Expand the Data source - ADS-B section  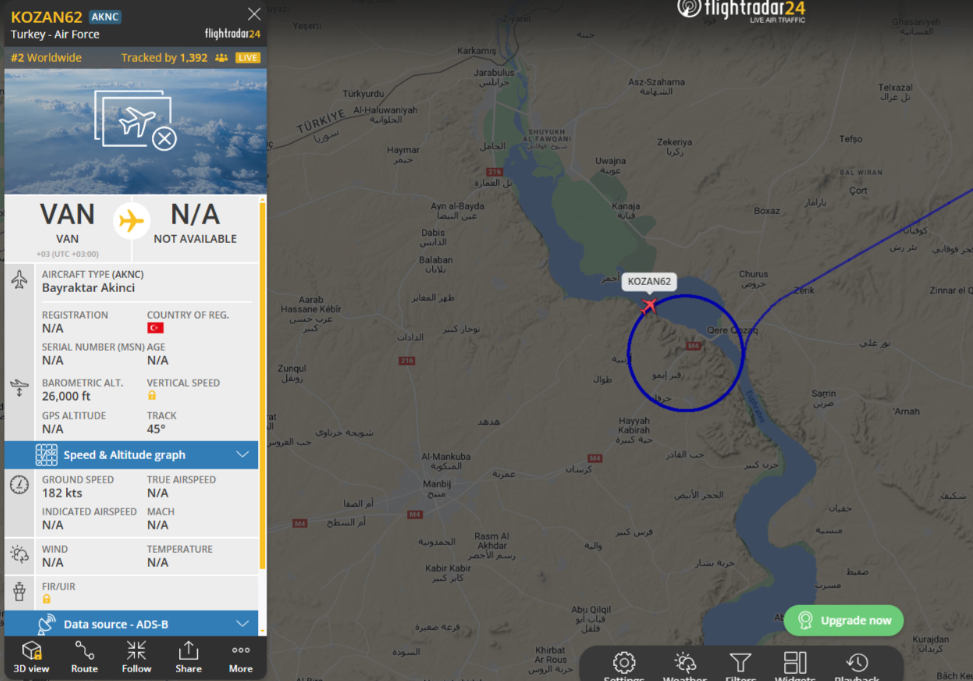(x=132, y=624)
